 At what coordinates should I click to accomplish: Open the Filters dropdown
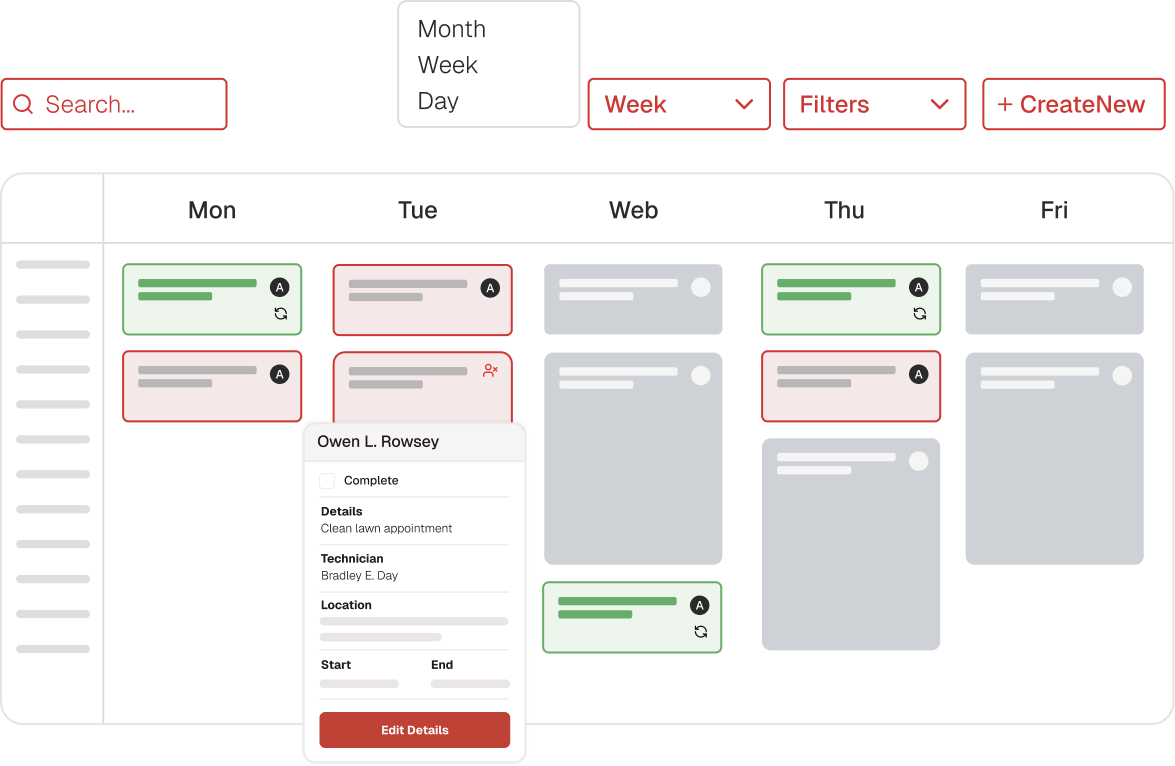(874, 105)
